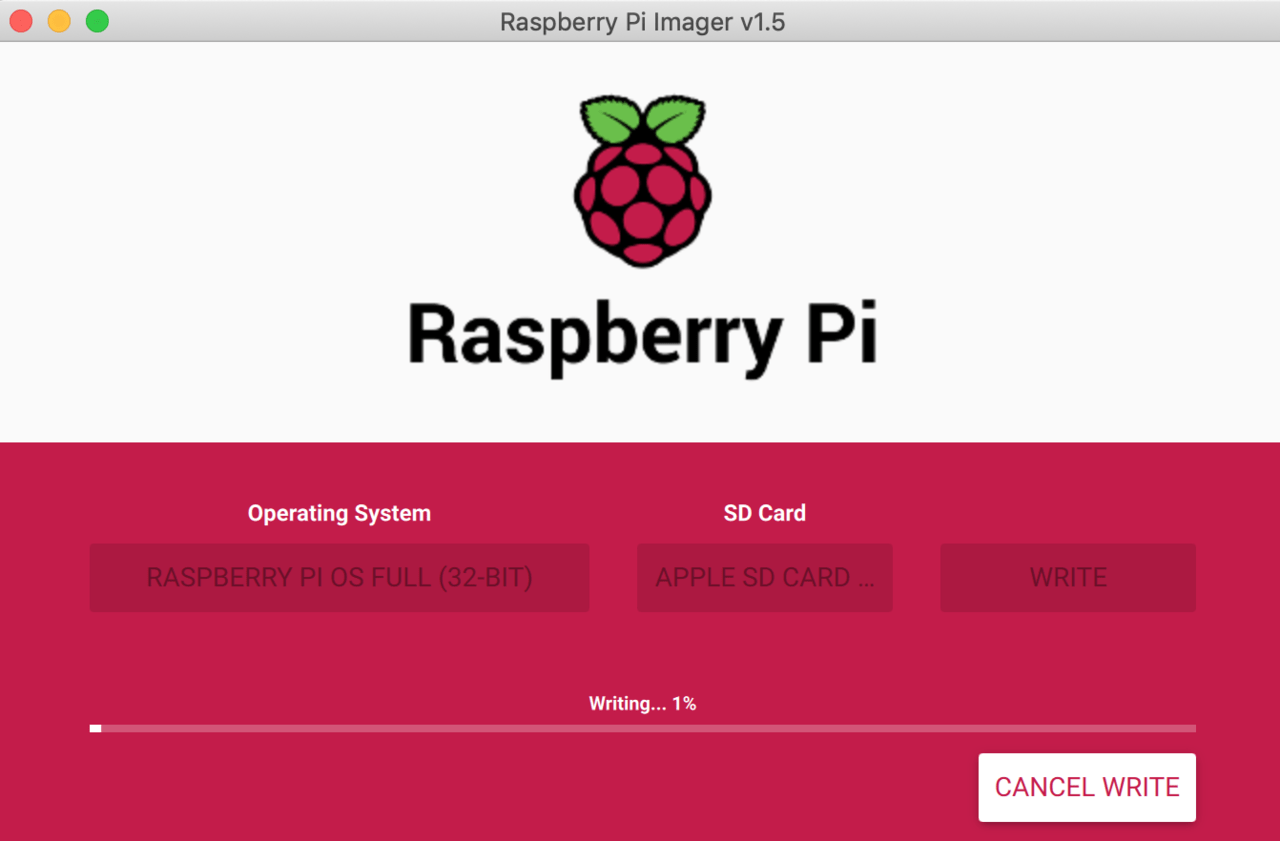Click the "SD Card" heading label
Screen dimensions: 1280x841
pos(764,514)
